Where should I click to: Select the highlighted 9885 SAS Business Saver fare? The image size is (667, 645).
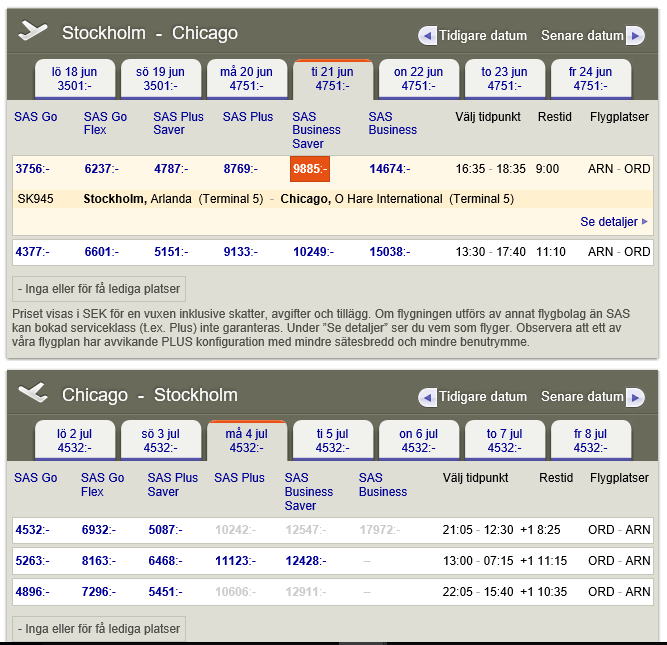(309, 169)
